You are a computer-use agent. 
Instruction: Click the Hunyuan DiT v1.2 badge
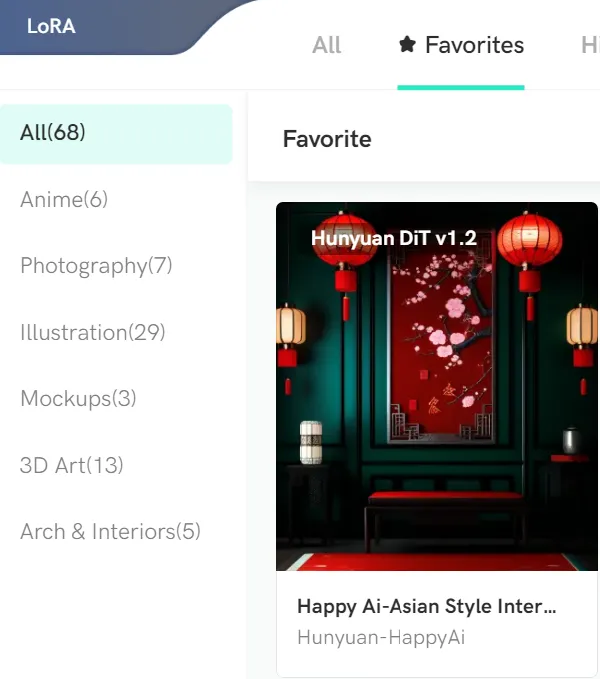[x=394, y=238]
